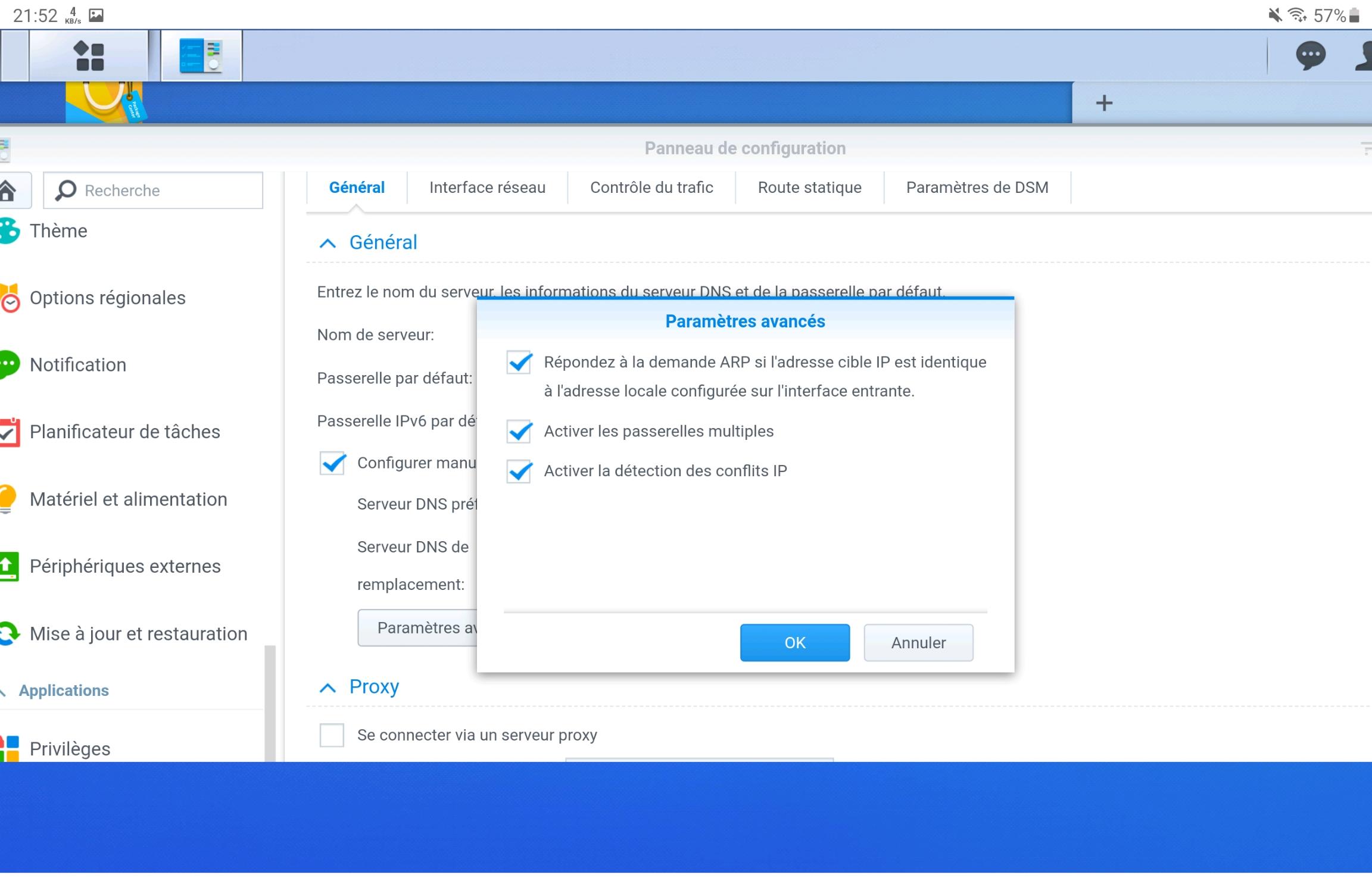Confirm the dialog with OK
Image resolution: width=1372 pixels, height=887 pixels.
pyautogui.click(x=794, y=642)
